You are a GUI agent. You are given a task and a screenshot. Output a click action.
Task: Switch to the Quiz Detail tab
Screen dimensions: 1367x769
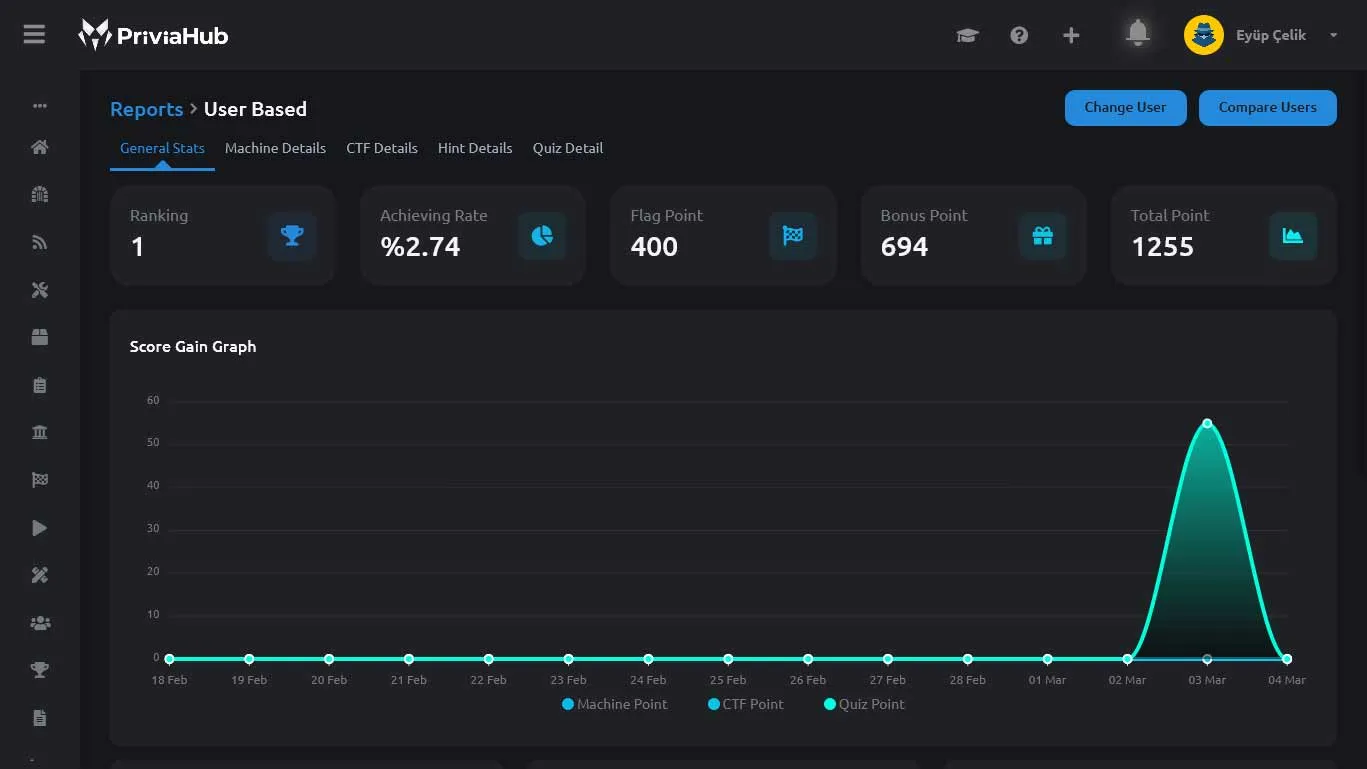tap(567, 148)
